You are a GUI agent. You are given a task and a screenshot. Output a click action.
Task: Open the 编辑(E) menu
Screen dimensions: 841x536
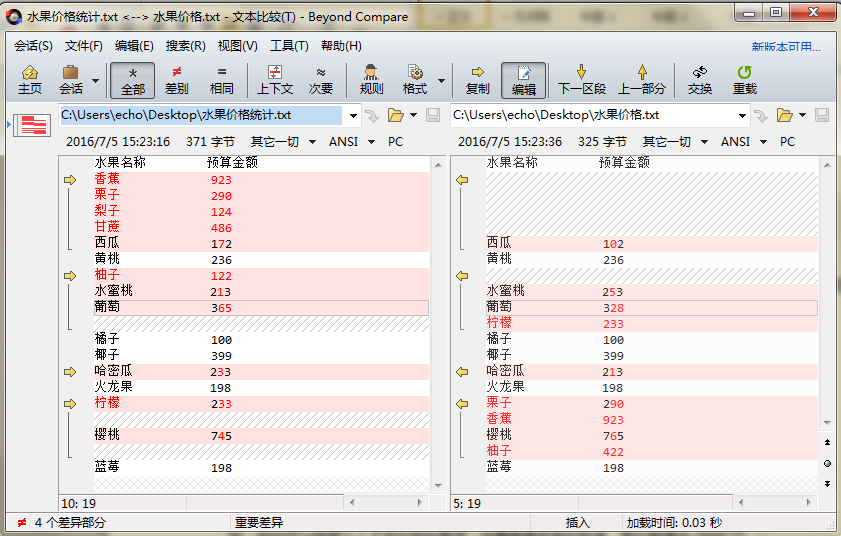click(x=134, y=46)
